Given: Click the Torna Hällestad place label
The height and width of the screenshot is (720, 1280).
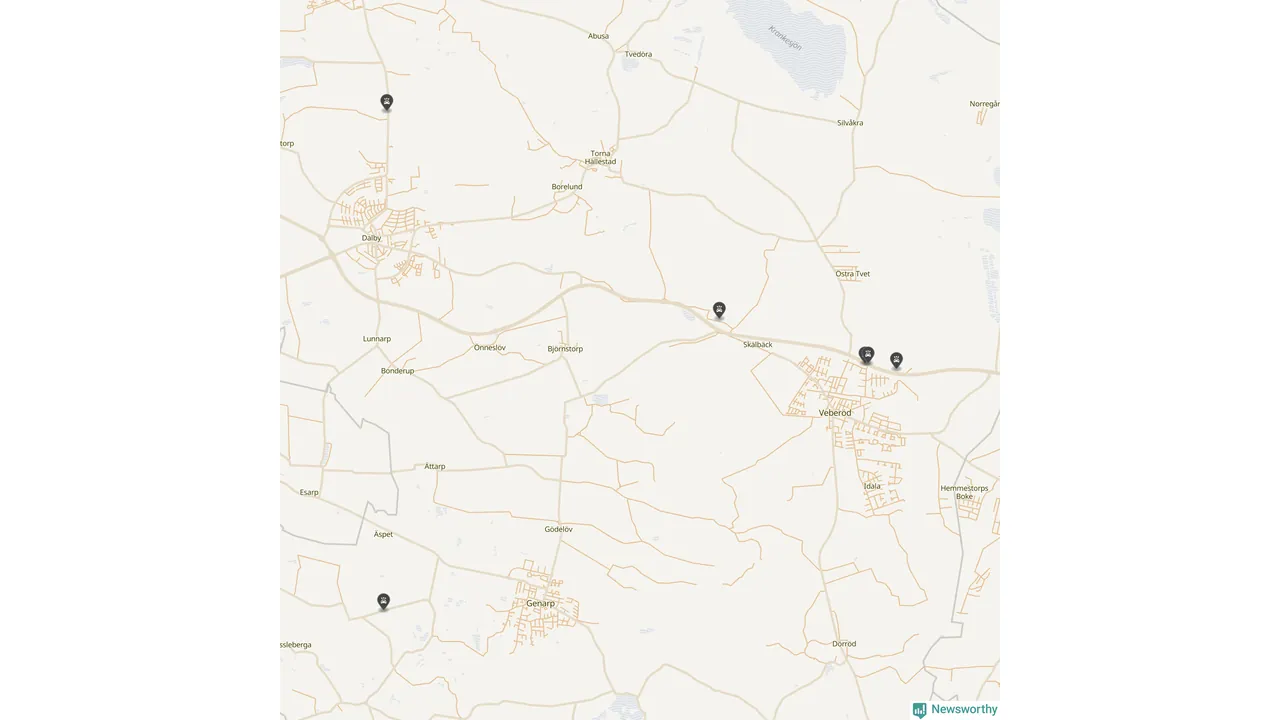Looking at the screenshot, I should point(601,157).
